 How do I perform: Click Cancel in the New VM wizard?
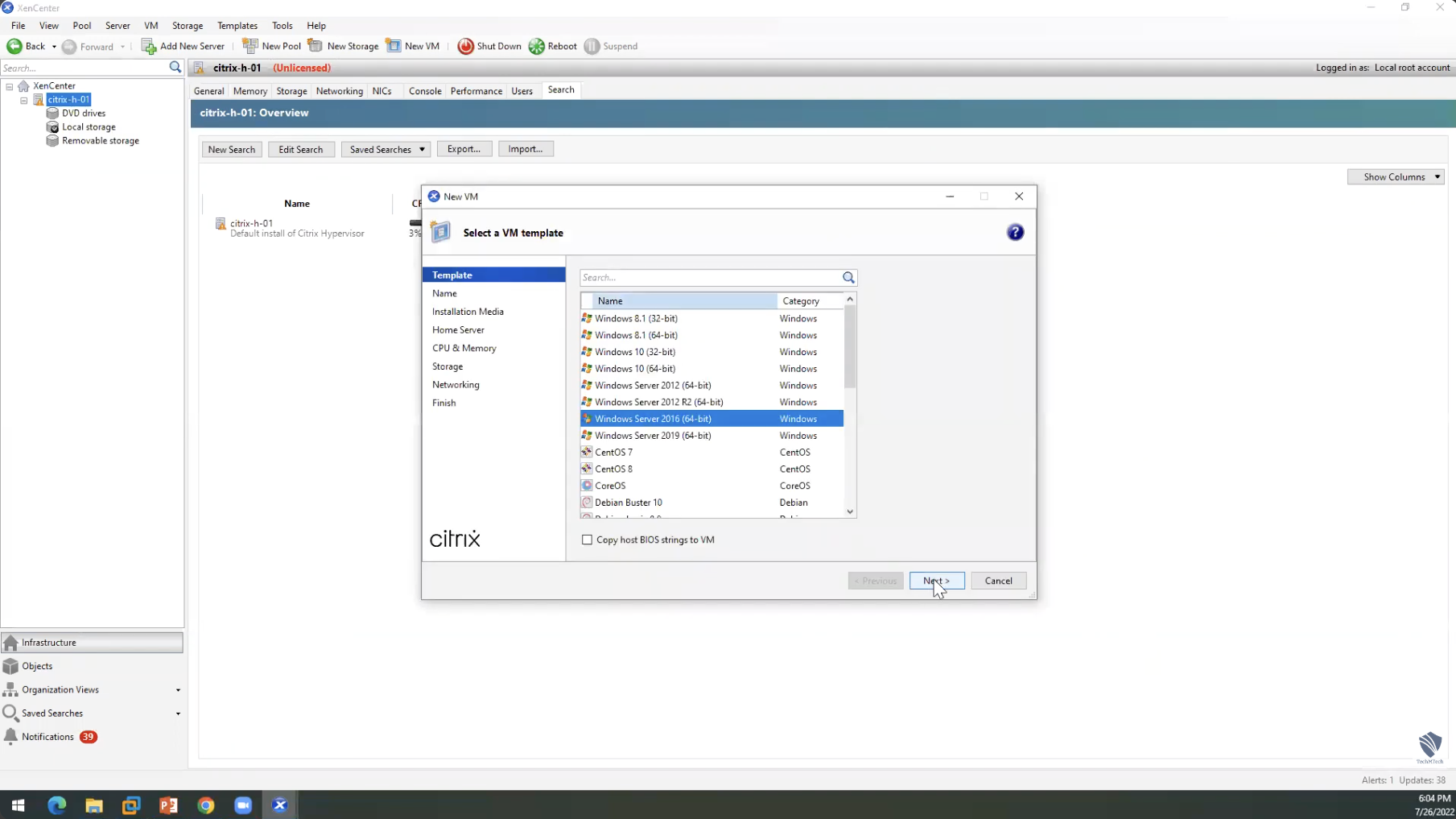[x=998, y=581]
